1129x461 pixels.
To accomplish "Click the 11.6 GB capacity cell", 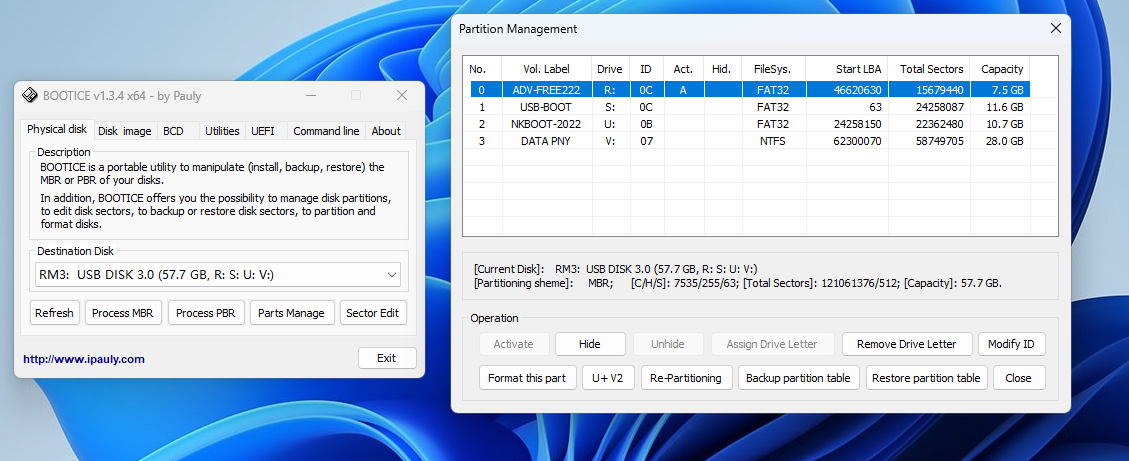I will pos(1000,107).
